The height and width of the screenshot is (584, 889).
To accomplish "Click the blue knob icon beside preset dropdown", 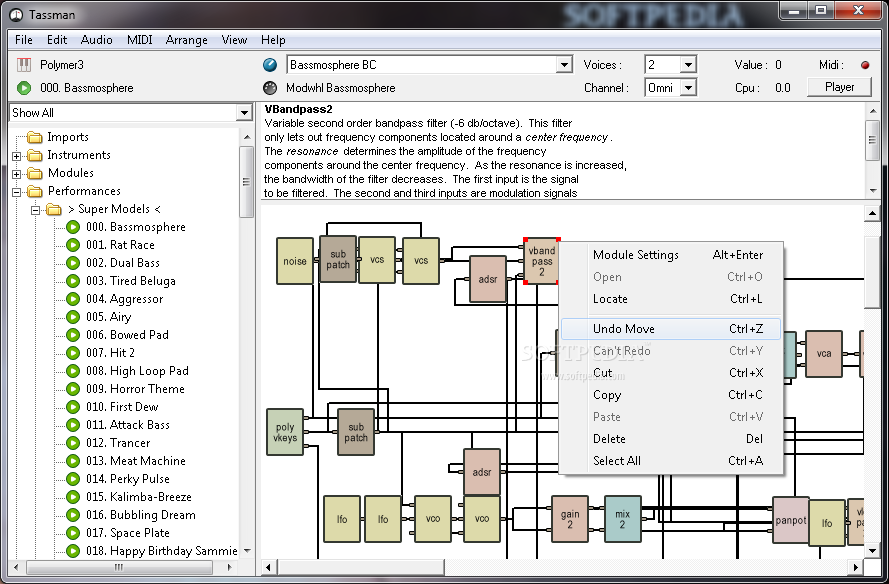I will 270,65.
